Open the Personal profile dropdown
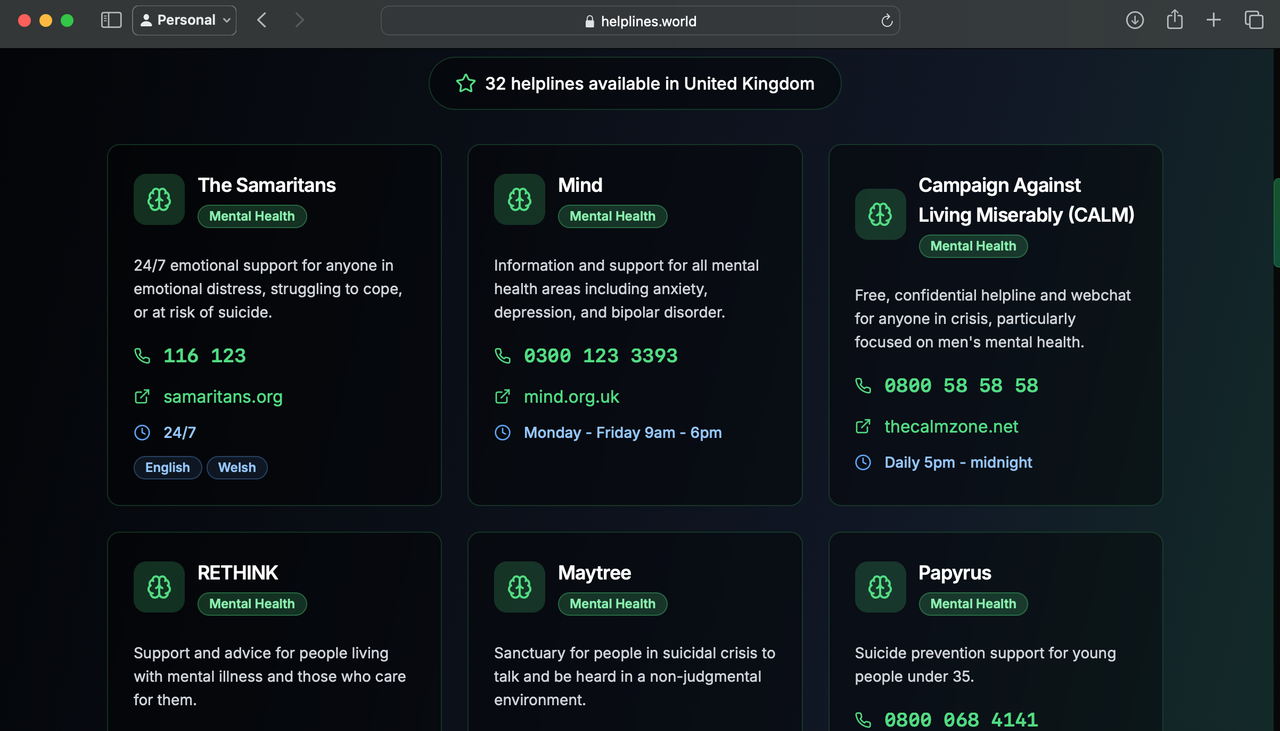The width and height of the screenshot is (1280, 731). click(x=184, y=20)
